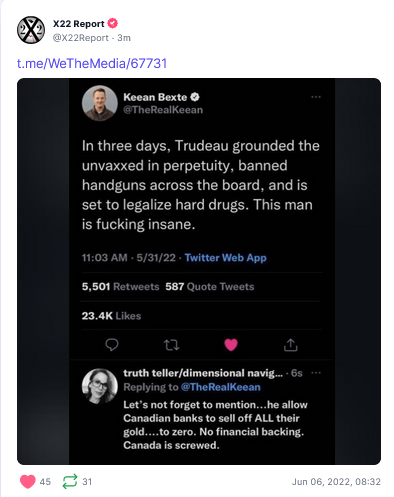The image size is (394, 497).
Task: Click the white verified badge beside Keean Bexte
Action: pos(195,97)
